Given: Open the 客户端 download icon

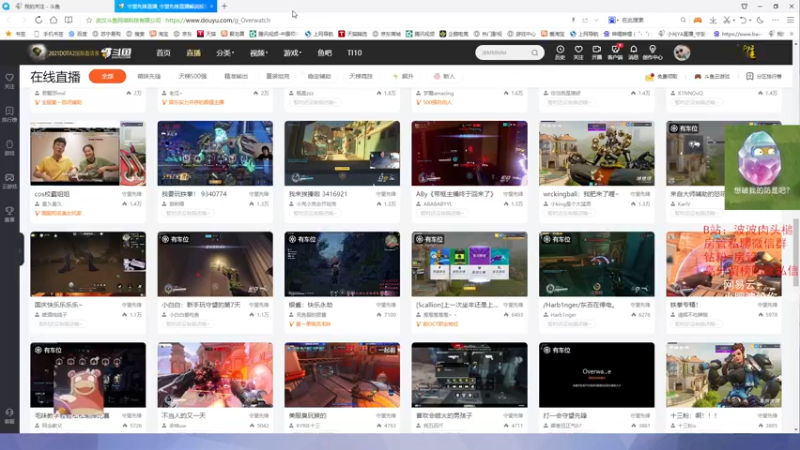Looking at the screenshot, I should point(615,52).
